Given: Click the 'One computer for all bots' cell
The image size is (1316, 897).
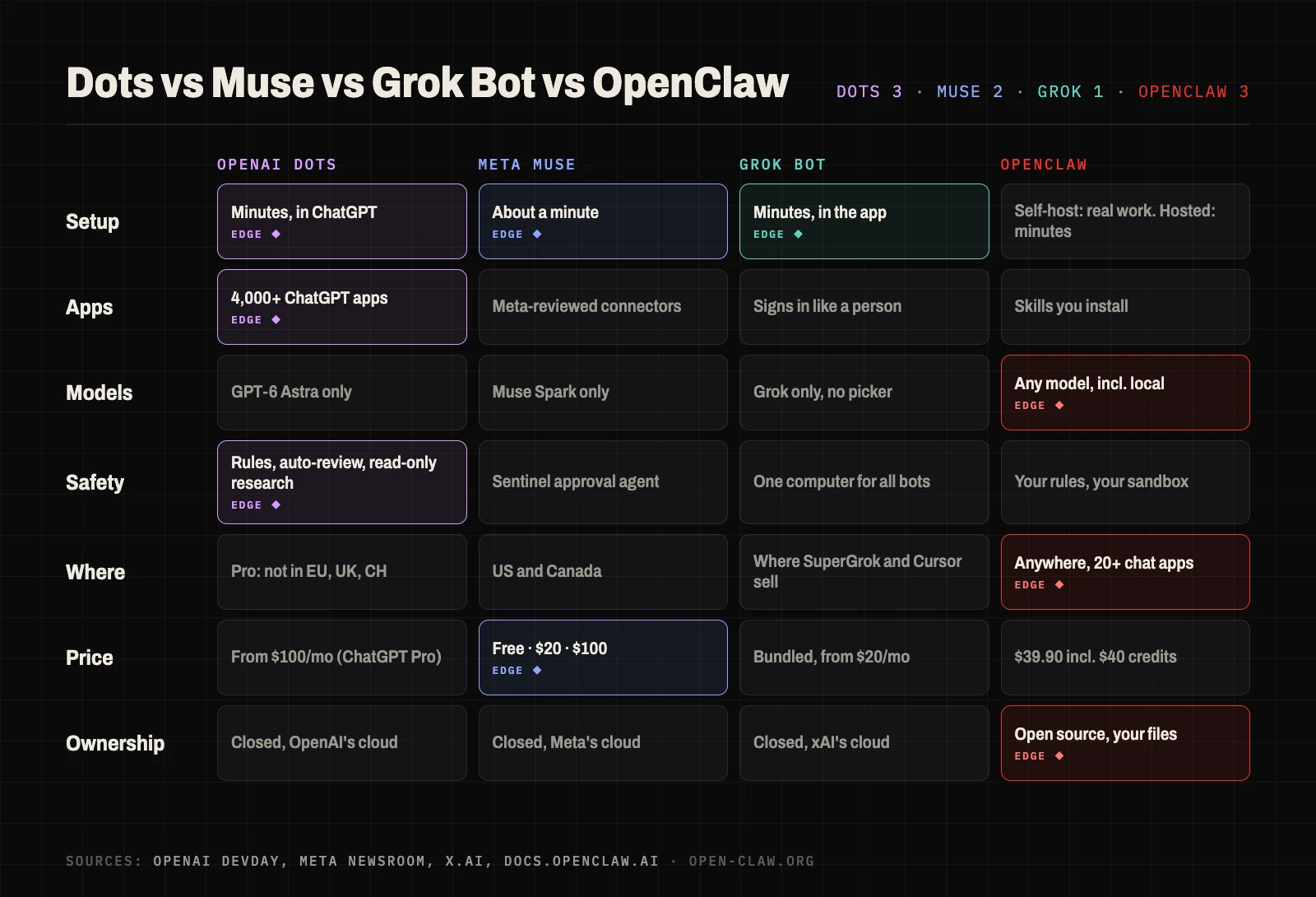Looking at the screenshot, I should coord(864,482).
